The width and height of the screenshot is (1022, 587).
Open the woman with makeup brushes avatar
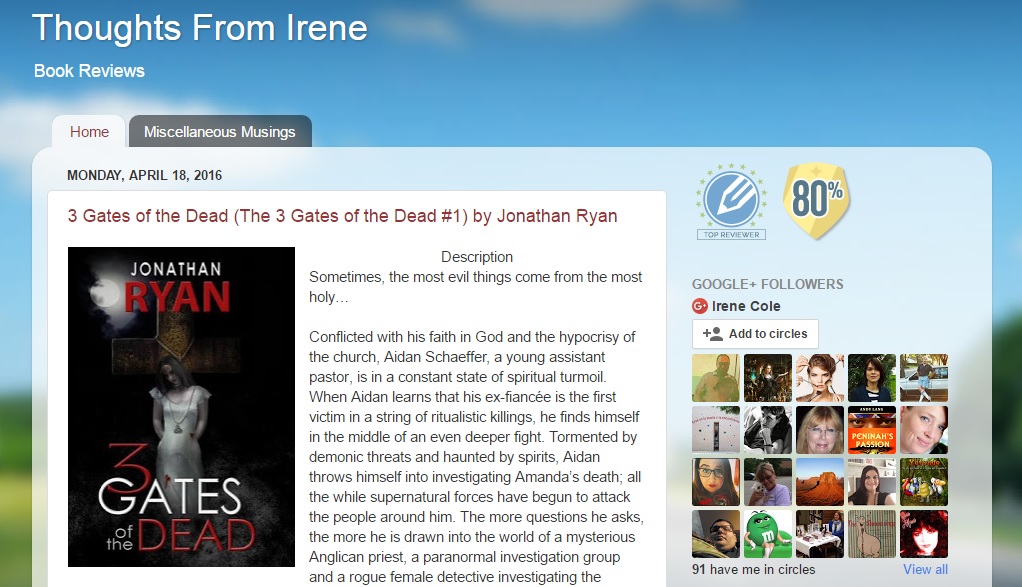pos(820,378)
